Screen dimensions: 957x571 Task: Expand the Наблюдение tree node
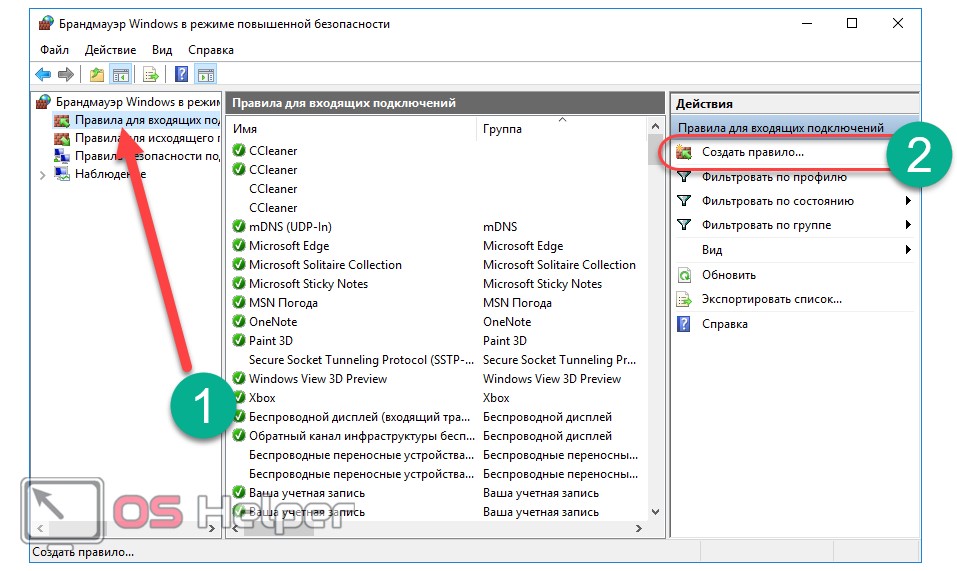[x=42, y=175]
